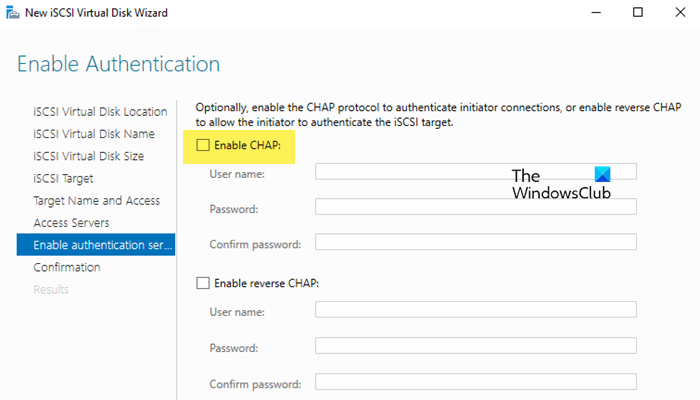Viewport: 700px width, 400px height.
Task: Select iSCSI Virtual Disk Size step
Action: coord(88,156)
